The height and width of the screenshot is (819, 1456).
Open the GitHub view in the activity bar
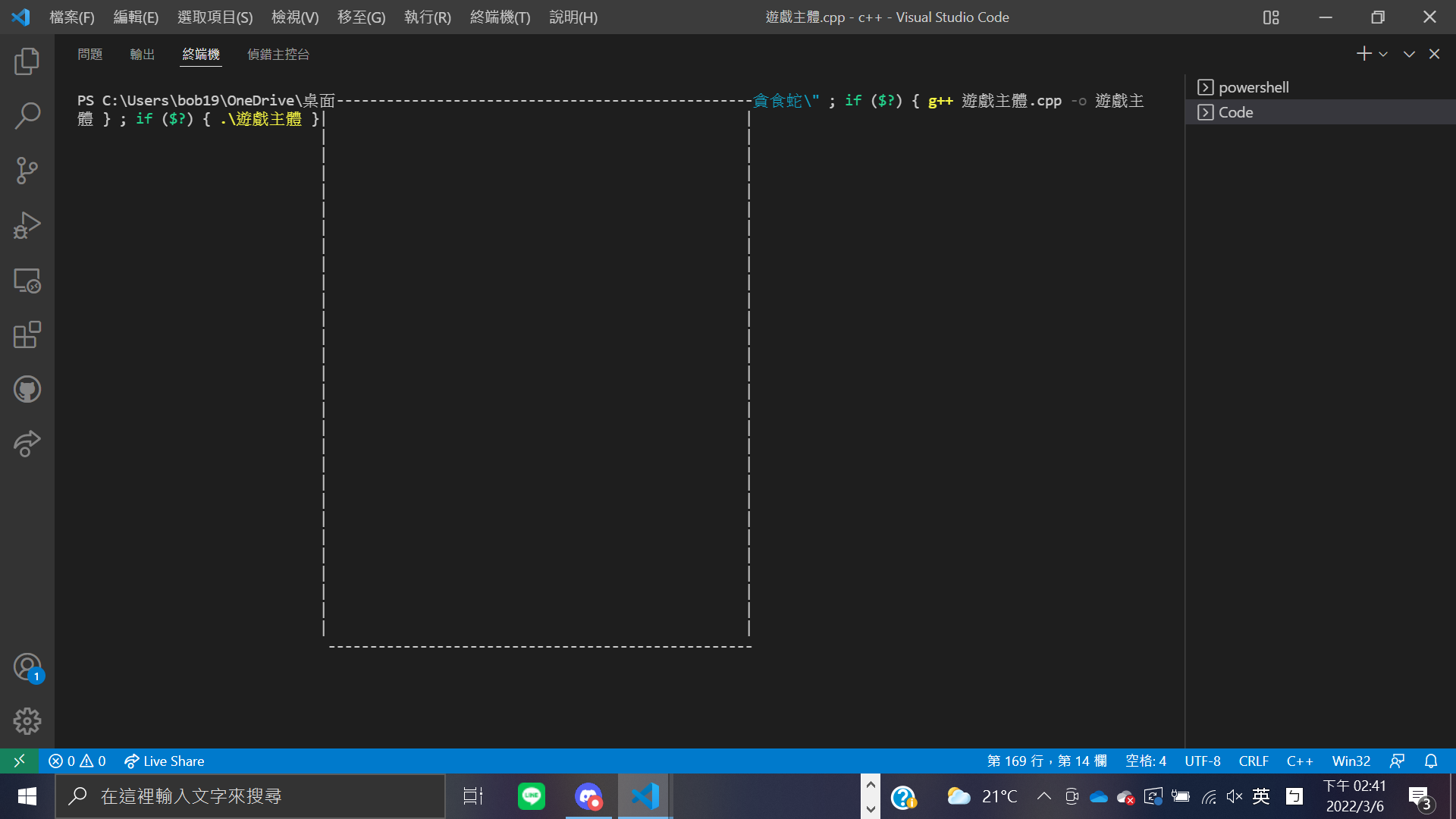(x=27, y=390)
